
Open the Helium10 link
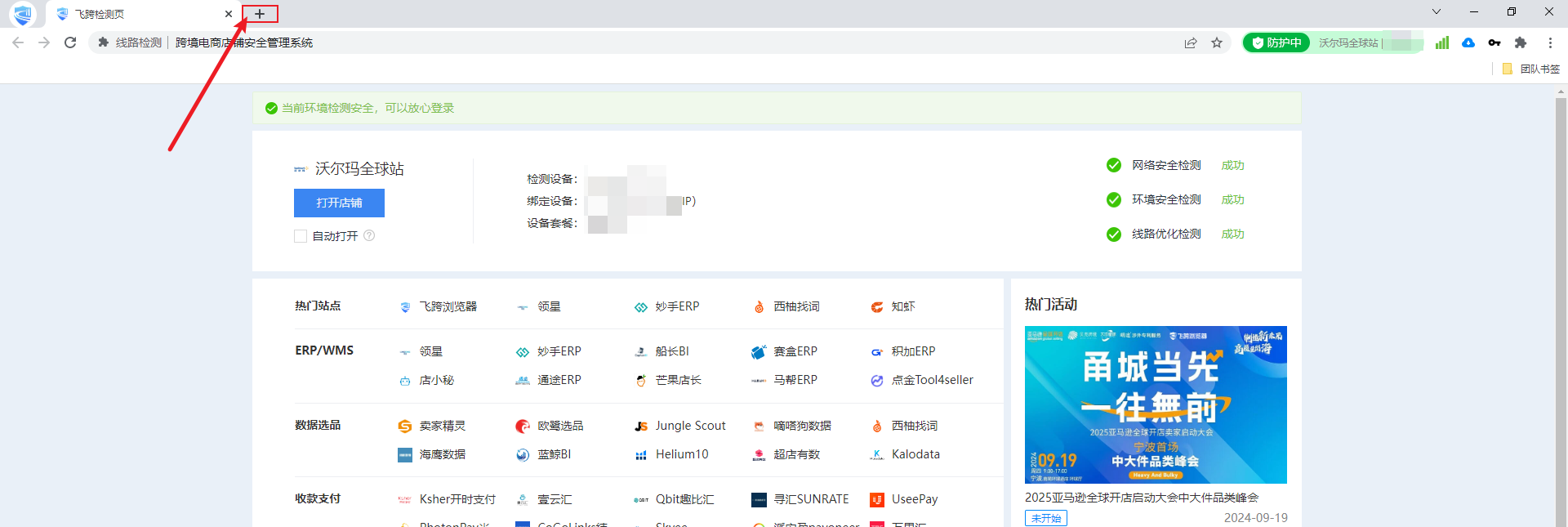pyautogui.click(x=681, y=454)
